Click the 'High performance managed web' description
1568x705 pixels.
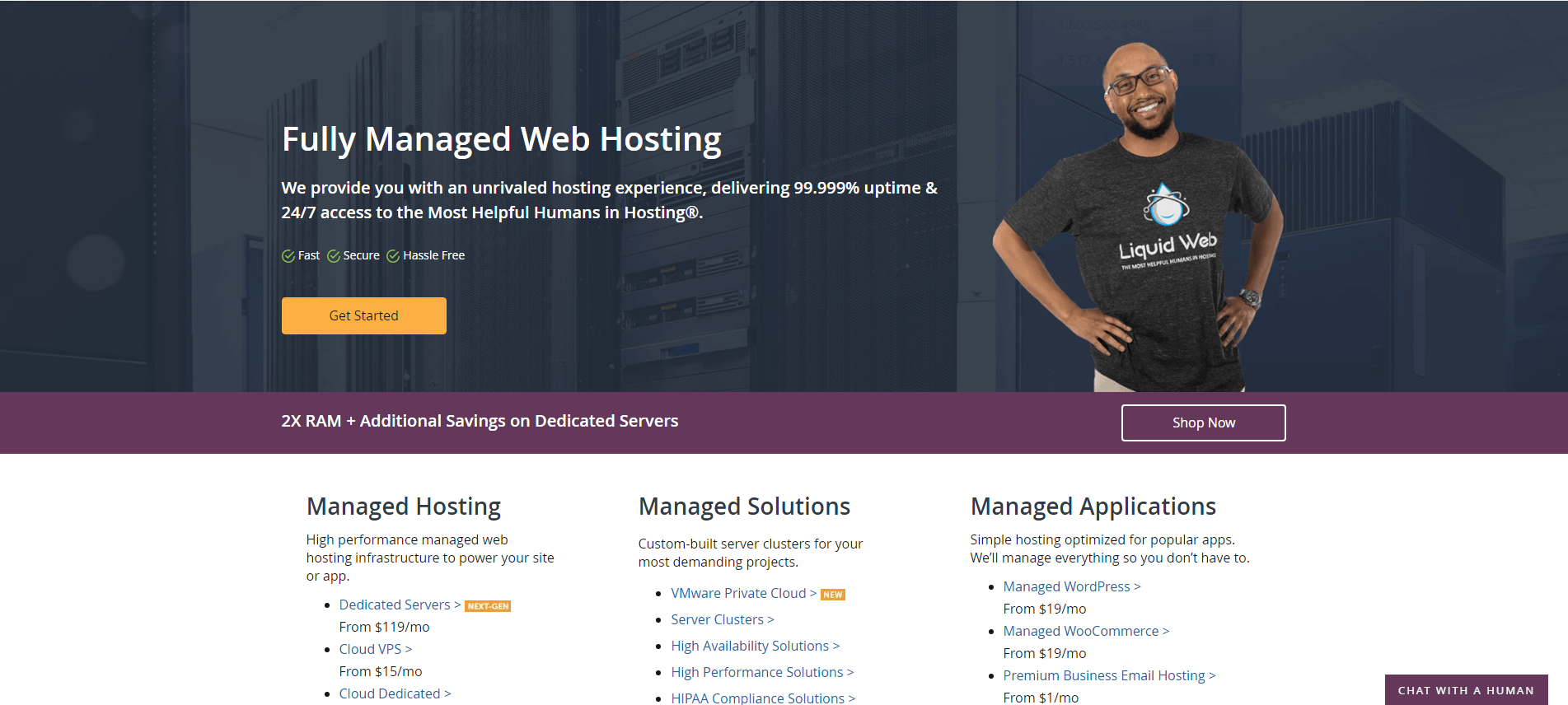(x=430, y=558)
